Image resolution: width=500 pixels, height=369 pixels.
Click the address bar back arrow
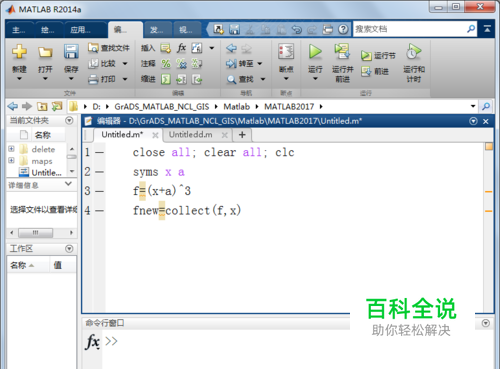(x=13, y=106)
